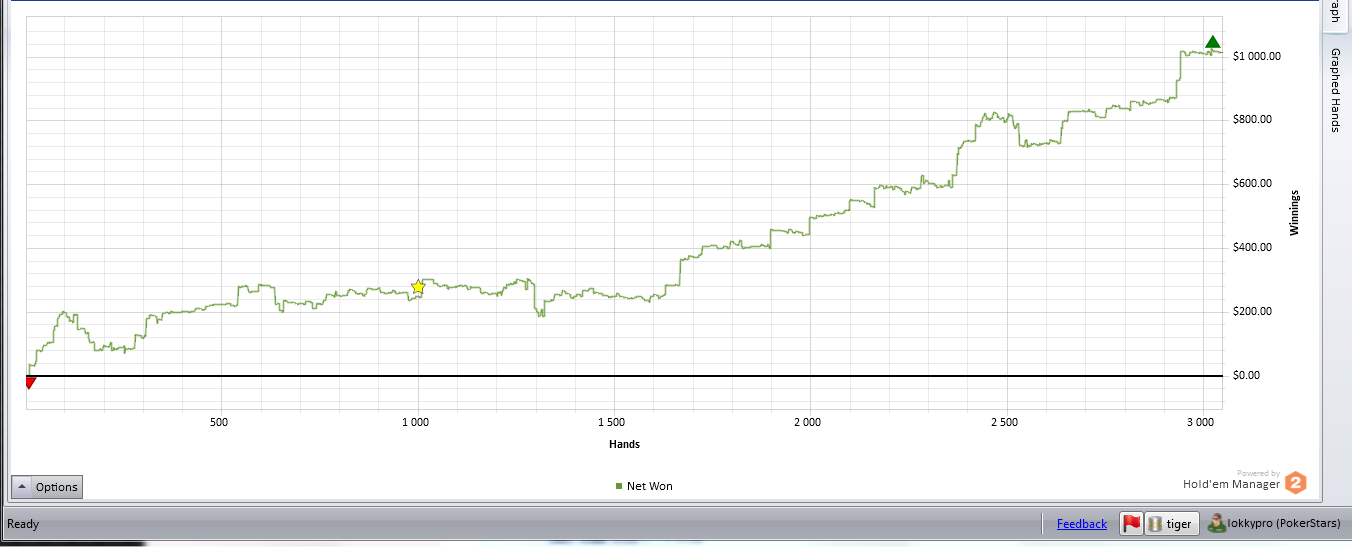Viewport: 1352px width, 547px height.
Task: Click the red down-triangle low marker
Action: (30, 382)
